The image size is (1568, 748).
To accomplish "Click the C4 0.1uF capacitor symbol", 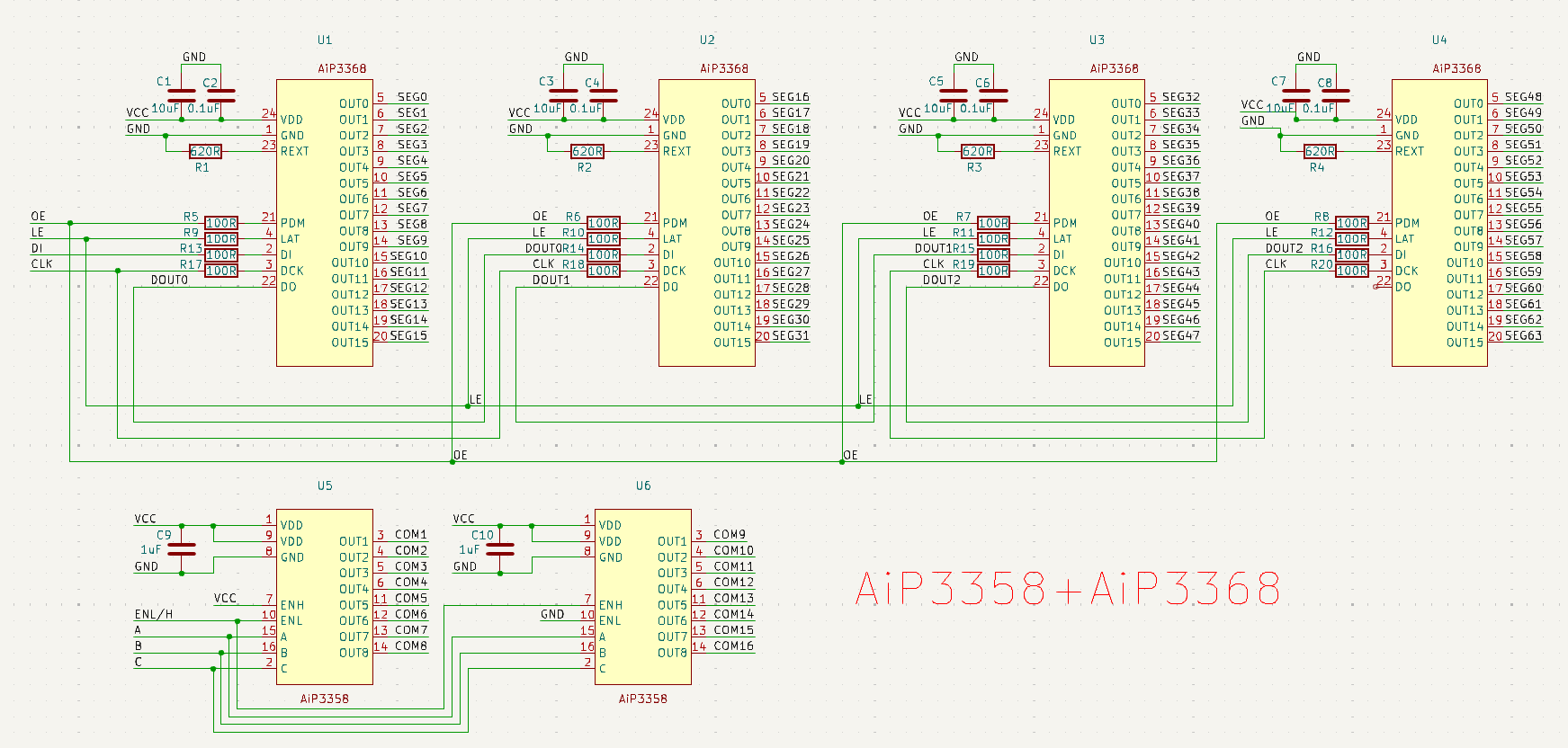I will pyautogui.click(x=604, y=95).
